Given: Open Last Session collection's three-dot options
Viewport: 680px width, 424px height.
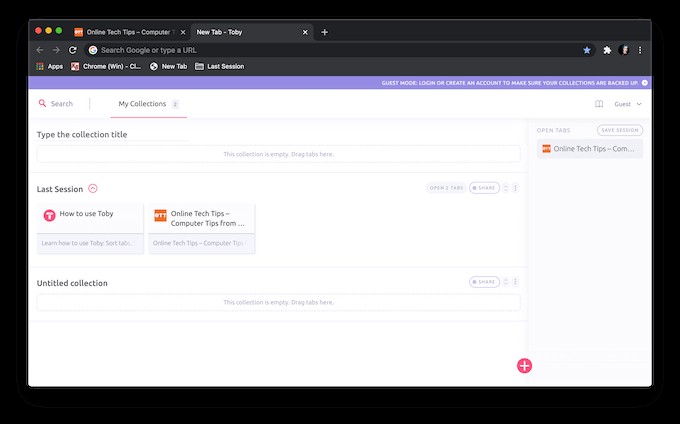Looking at the screenshot, I should (x=515, y=188).
